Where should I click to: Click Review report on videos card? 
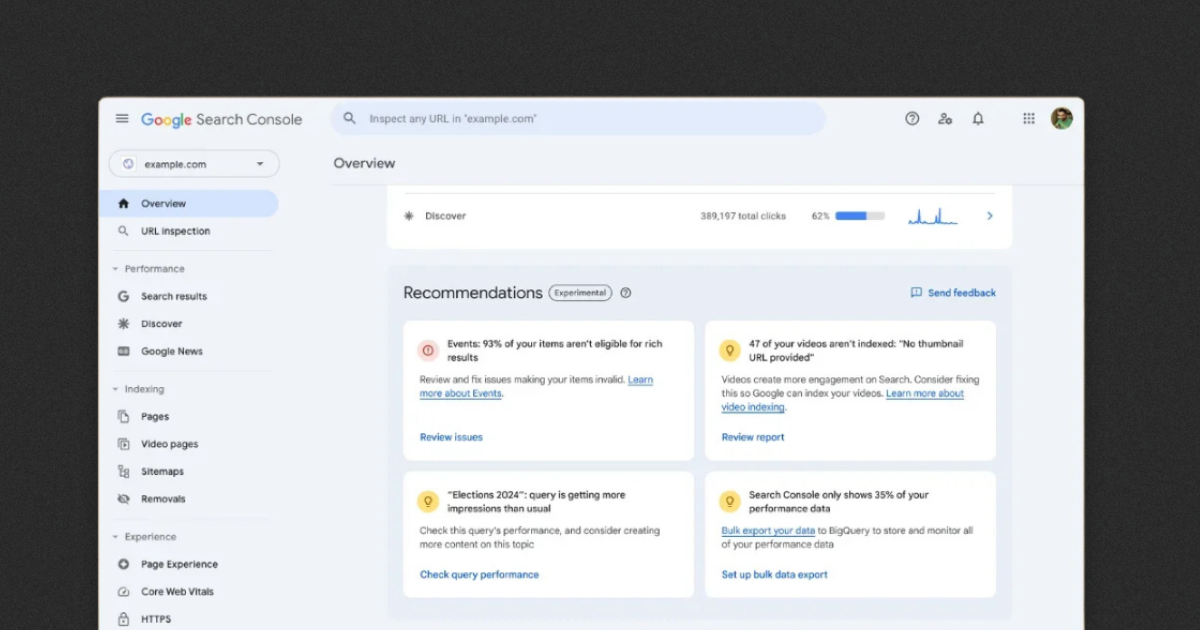click(x=753, y=437)
